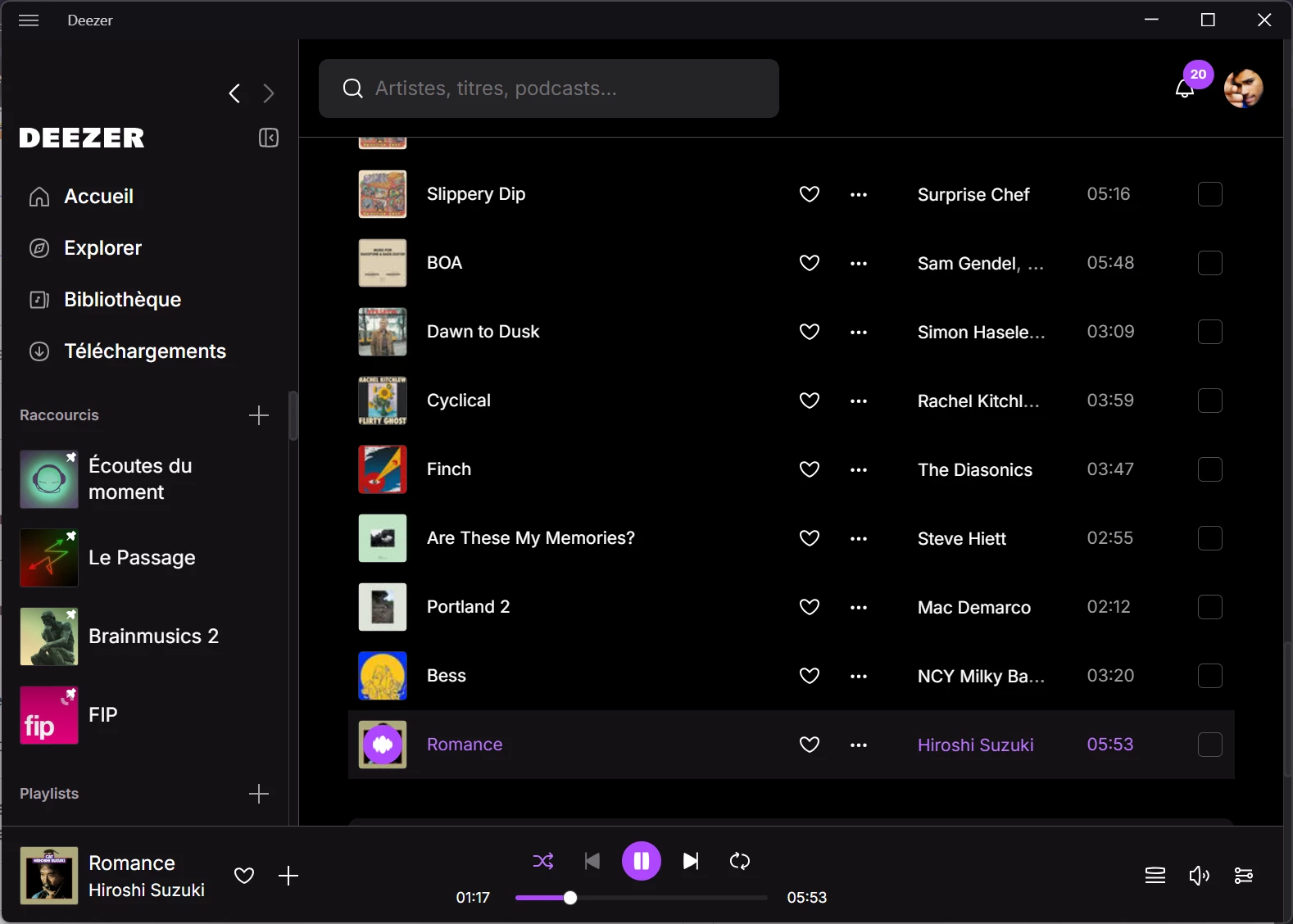Open more options for BOA
This screenshot has width=1293, height=924.
[859, 264]
